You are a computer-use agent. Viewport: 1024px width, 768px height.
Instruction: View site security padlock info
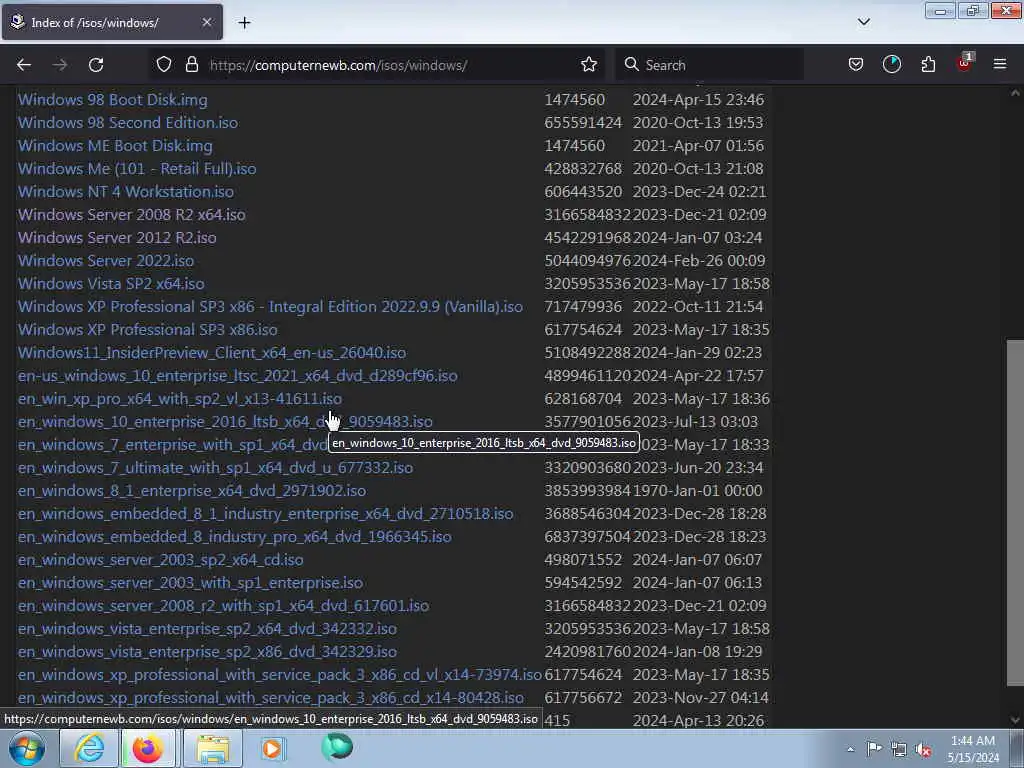(191, 65)
